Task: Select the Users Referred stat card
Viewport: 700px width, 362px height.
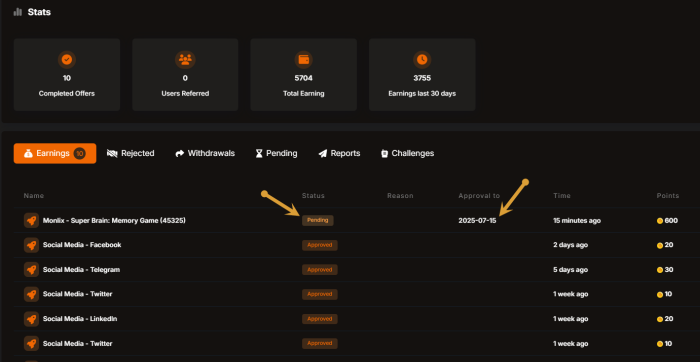Action: (x=185, y=75)
